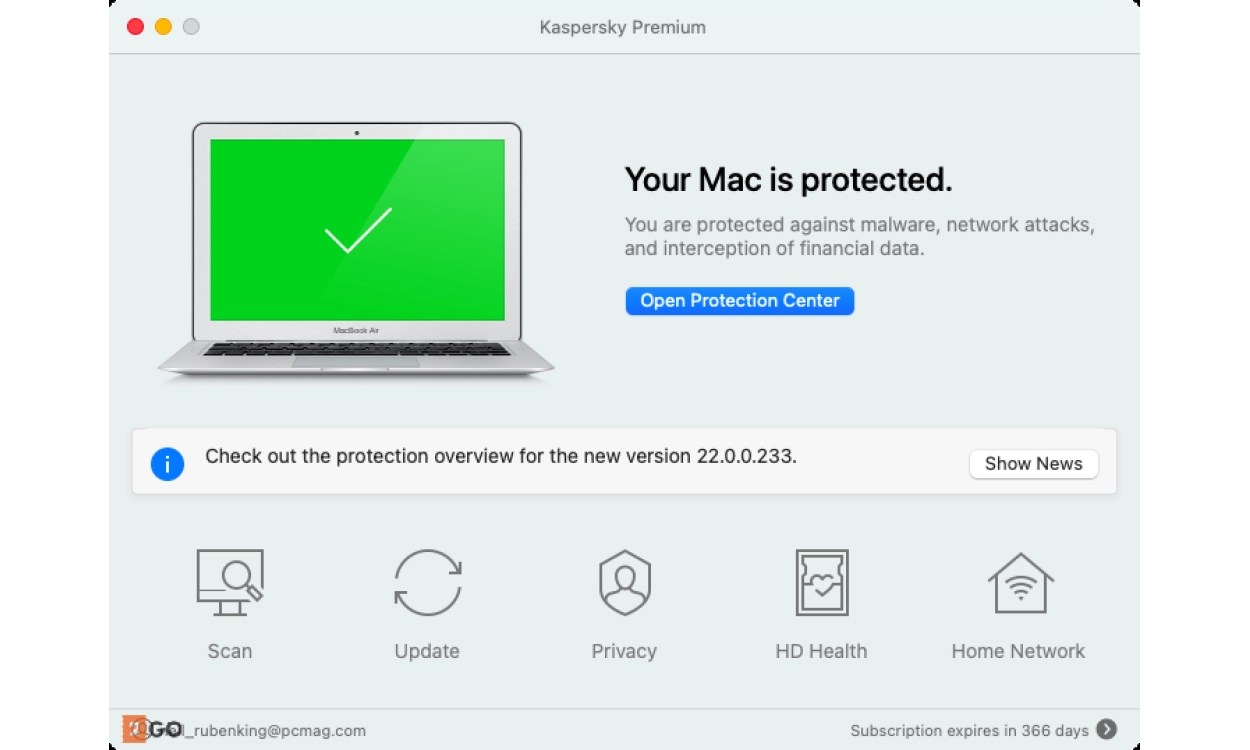
Task: Click the version 22.0.0.233 news message
Action: click(x=500, y=457)
